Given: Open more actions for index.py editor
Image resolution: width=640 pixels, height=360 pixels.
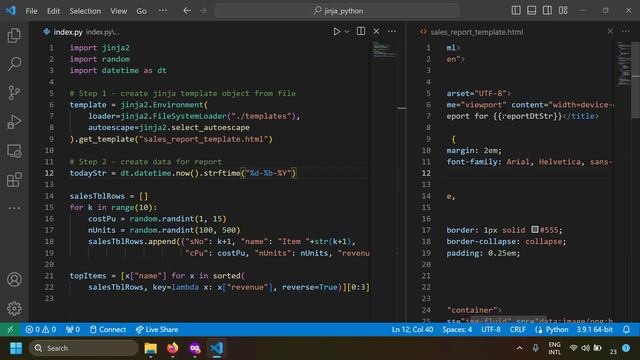Looking at the screenshot, I should (x=392, y=31).
